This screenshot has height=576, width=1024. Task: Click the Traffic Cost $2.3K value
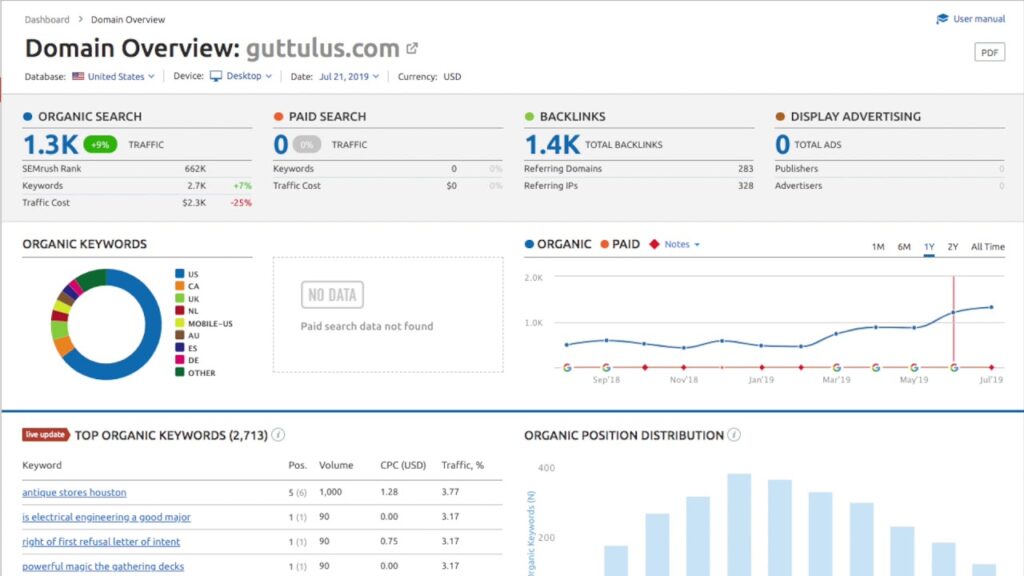pos(194,202)
